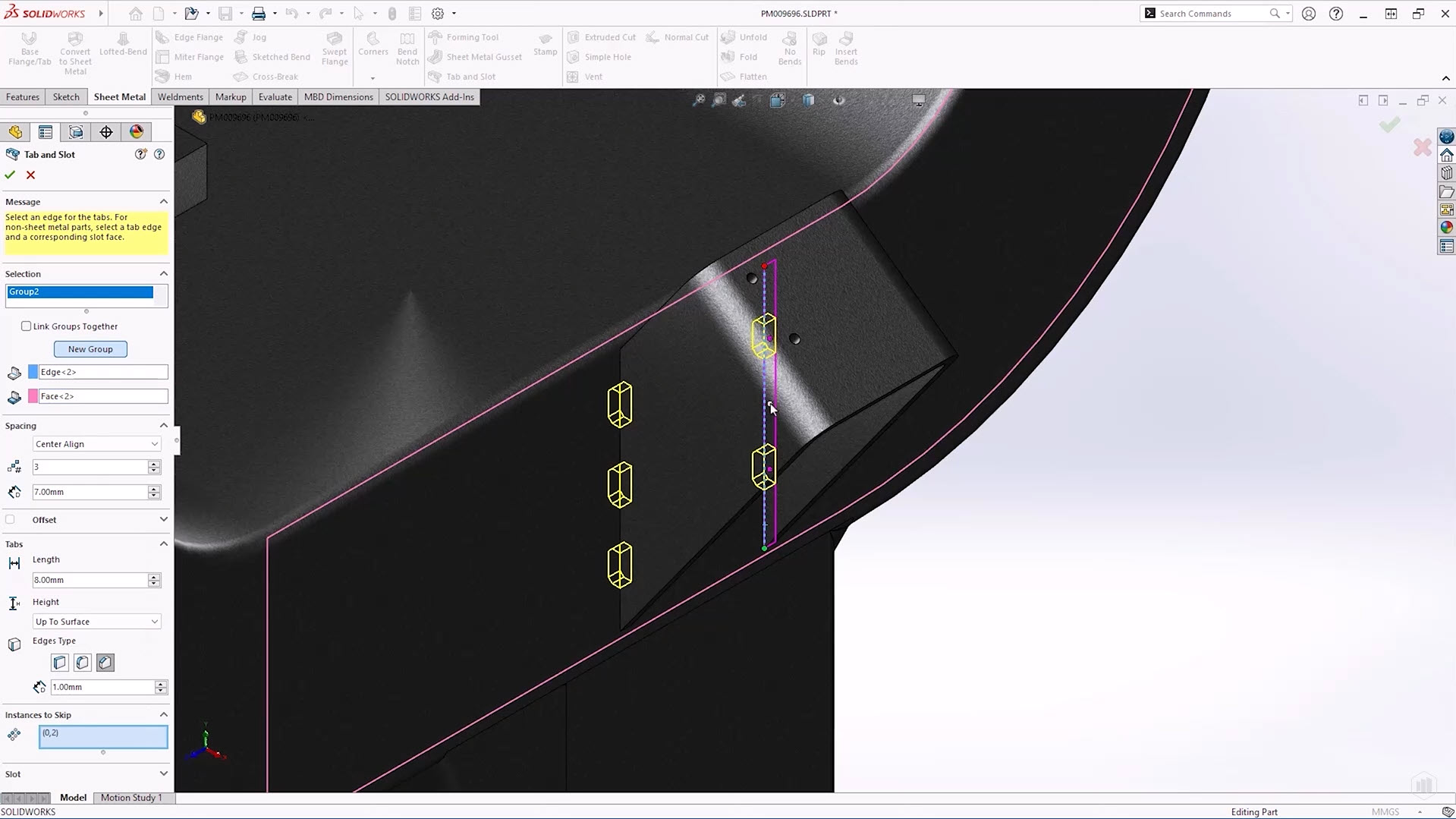This screenshot has width=1456, height=819.
Task: Open the Up To Surface height dropdown
Action: click(x=96, y=622)
